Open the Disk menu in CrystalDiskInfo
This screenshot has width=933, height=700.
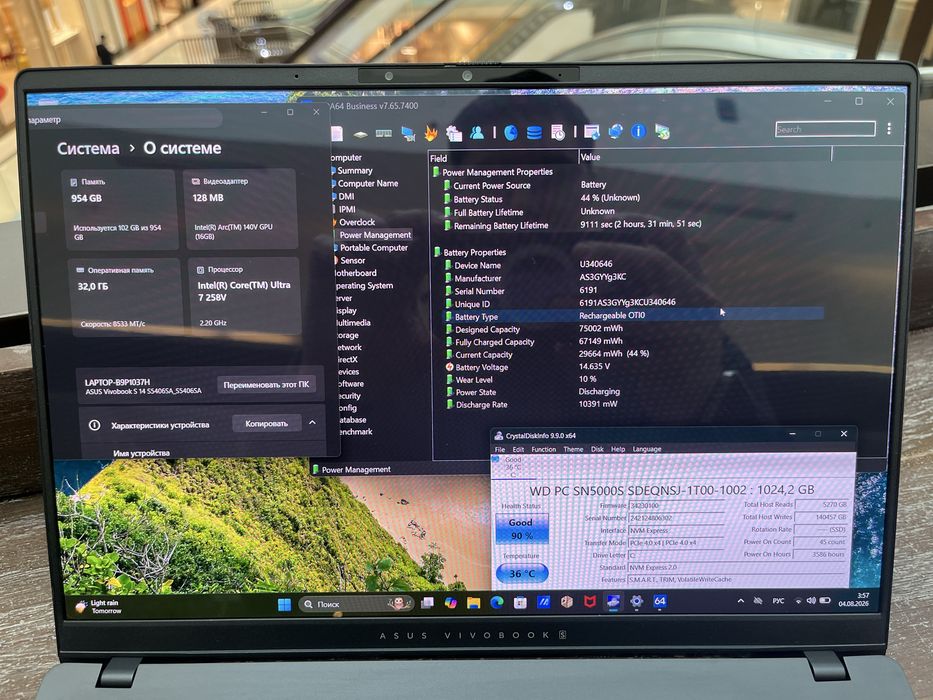597,449
